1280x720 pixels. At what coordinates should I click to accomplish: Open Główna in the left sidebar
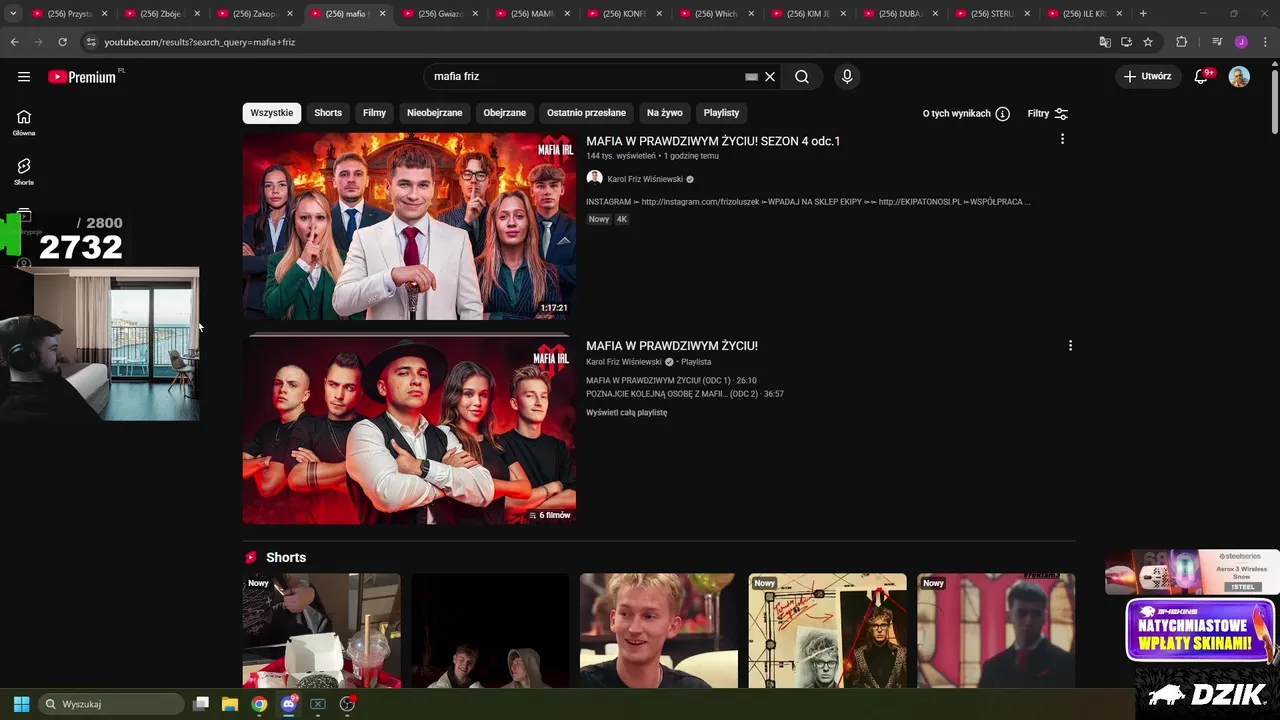[x=24, y=122]
